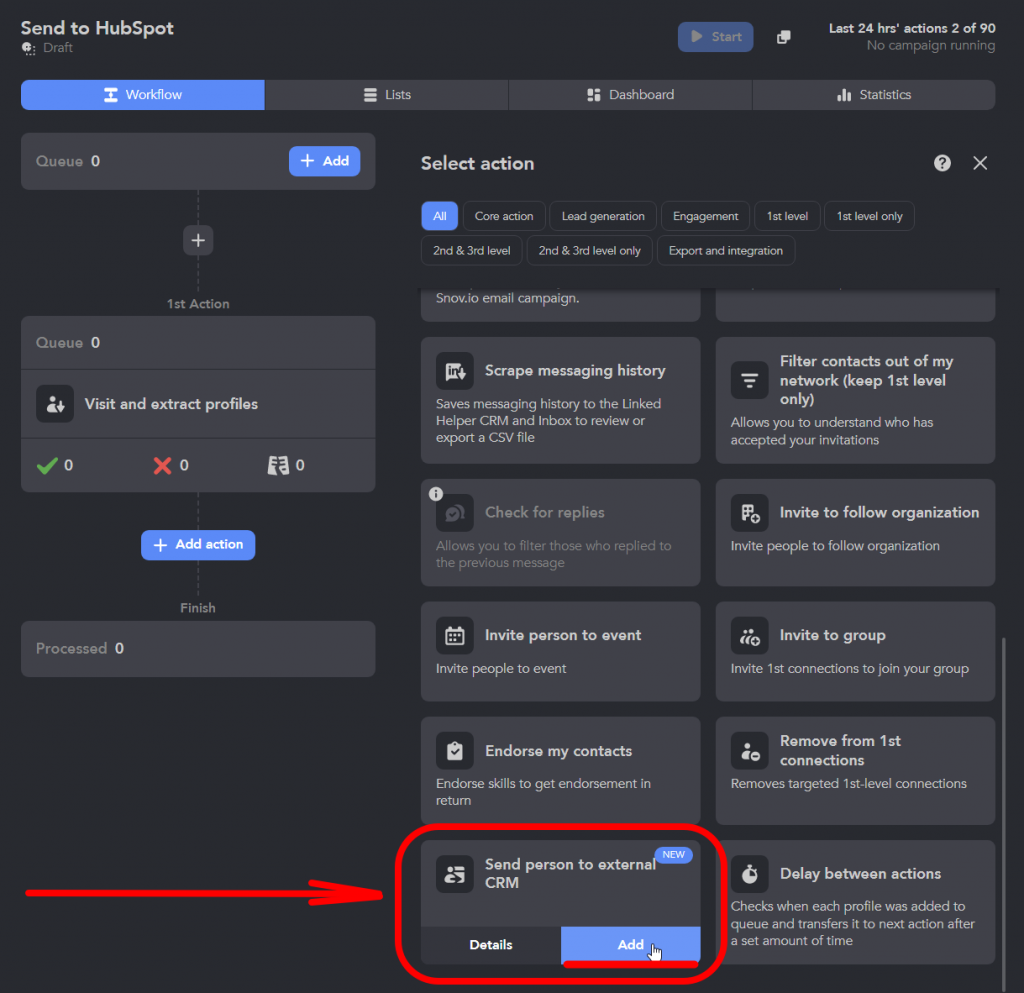
Task: Open help question mark in Select action
Action: click(x=942, y=163)
